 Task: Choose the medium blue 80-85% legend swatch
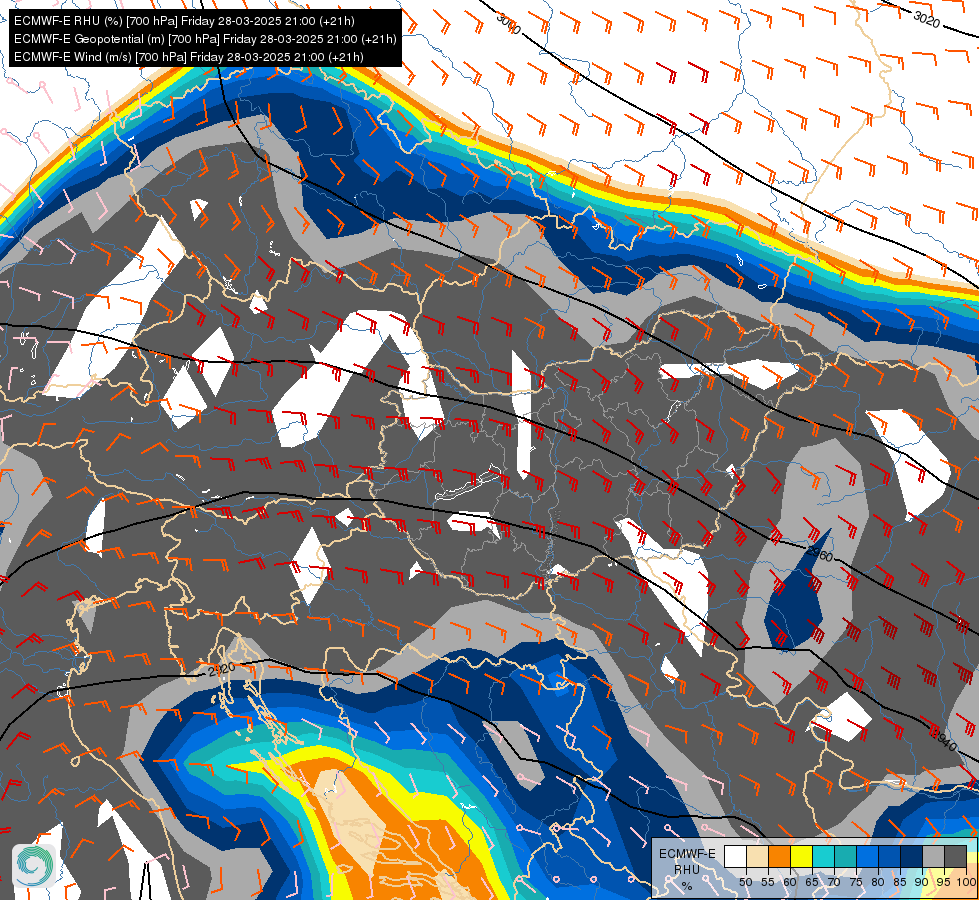pos(889,856)
